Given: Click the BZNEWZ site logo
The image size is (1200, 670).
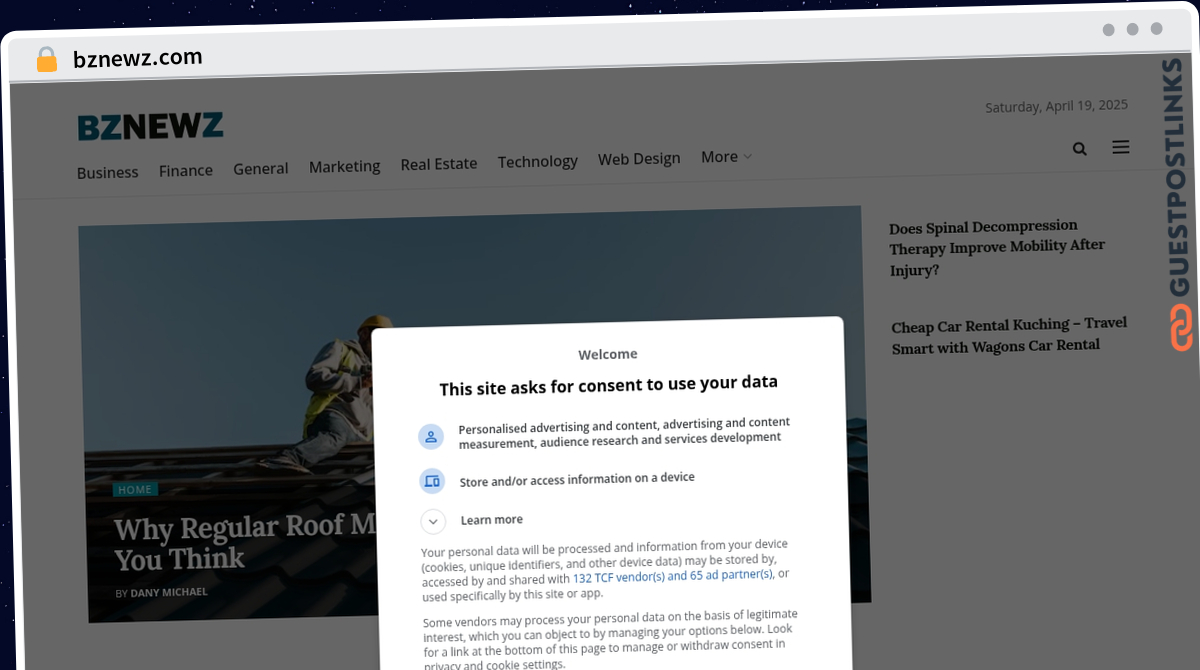Looking at the screenshot, I should point(151,126).
